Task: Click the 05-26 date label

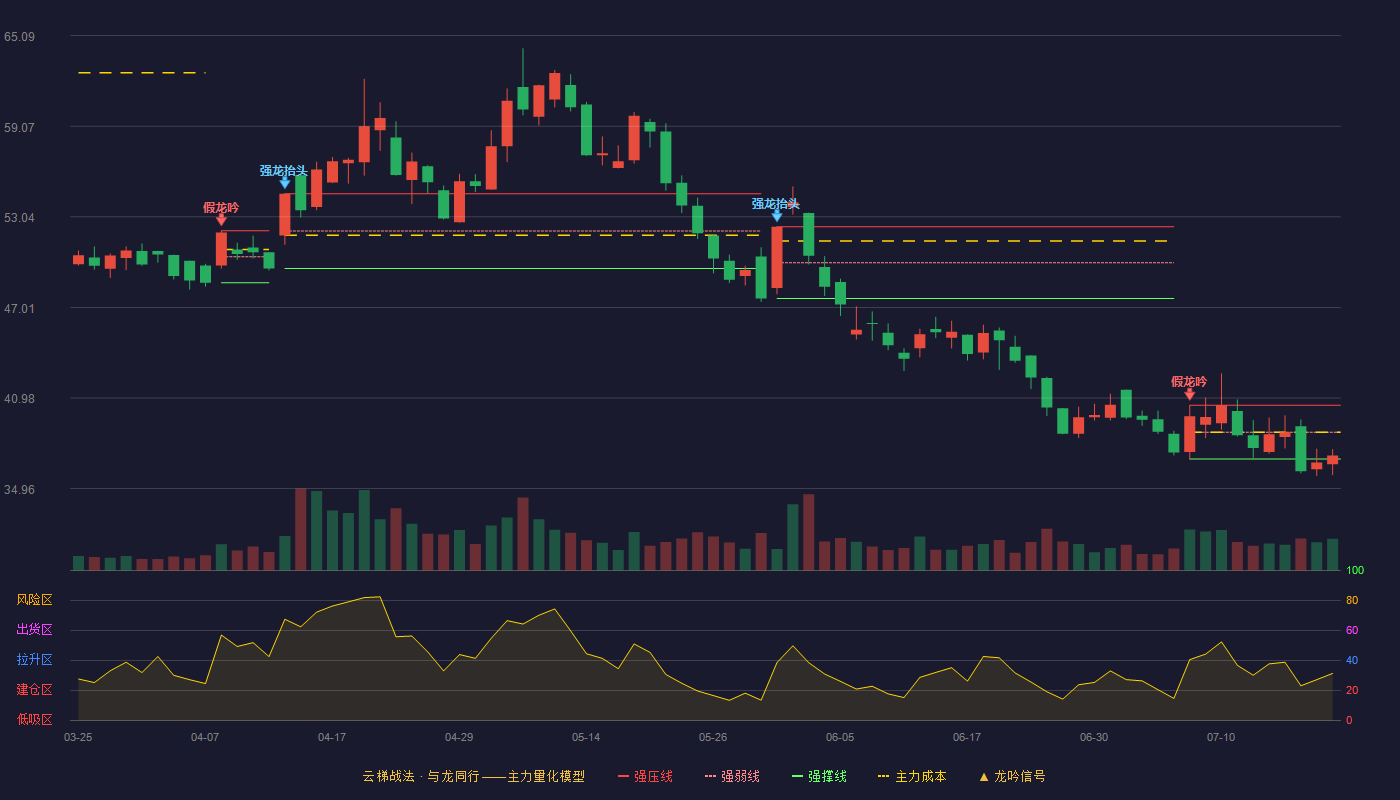Action: click(x=713, y=737)
